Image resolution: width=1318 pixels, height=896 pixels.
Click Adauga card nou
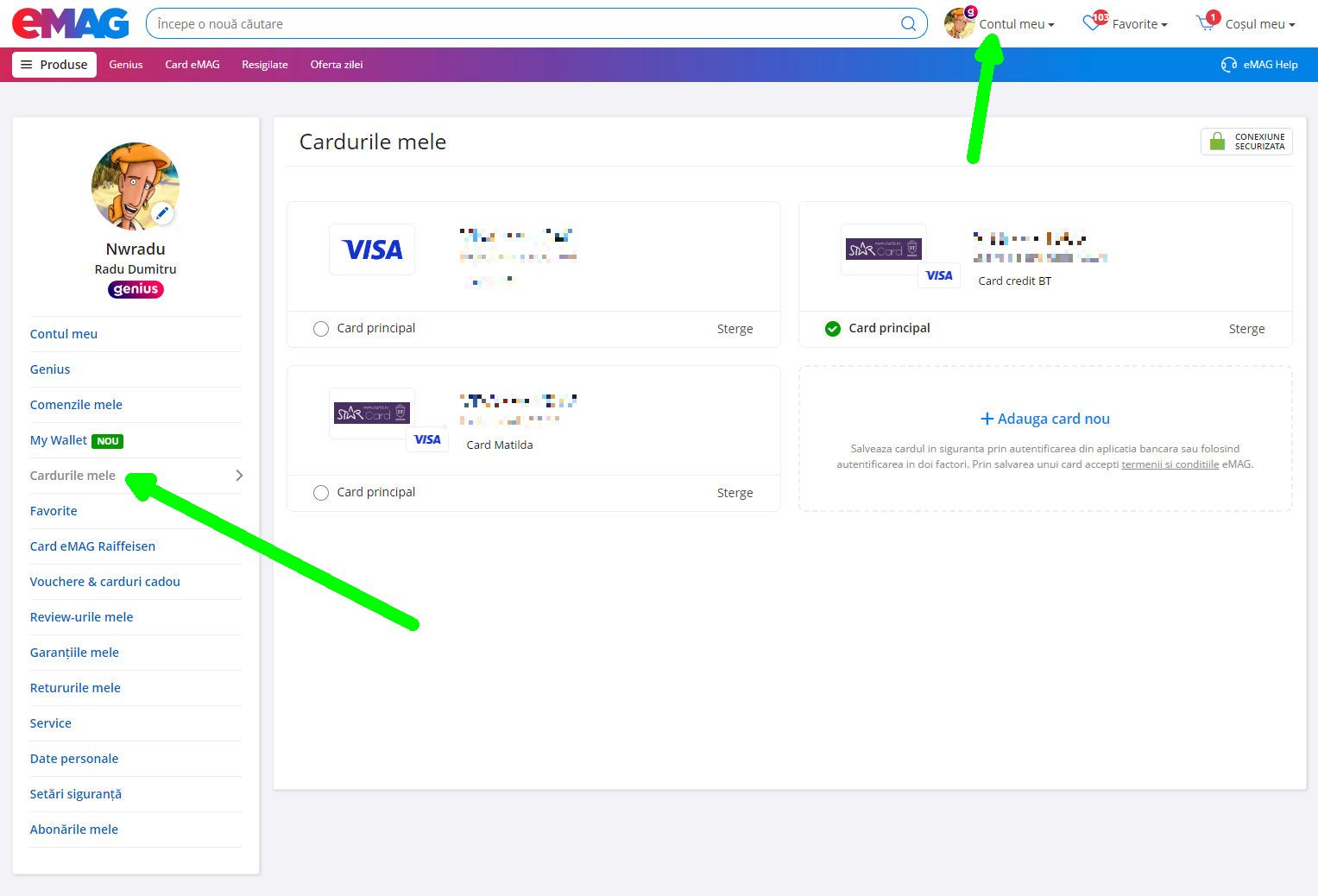pos(1045,419)
